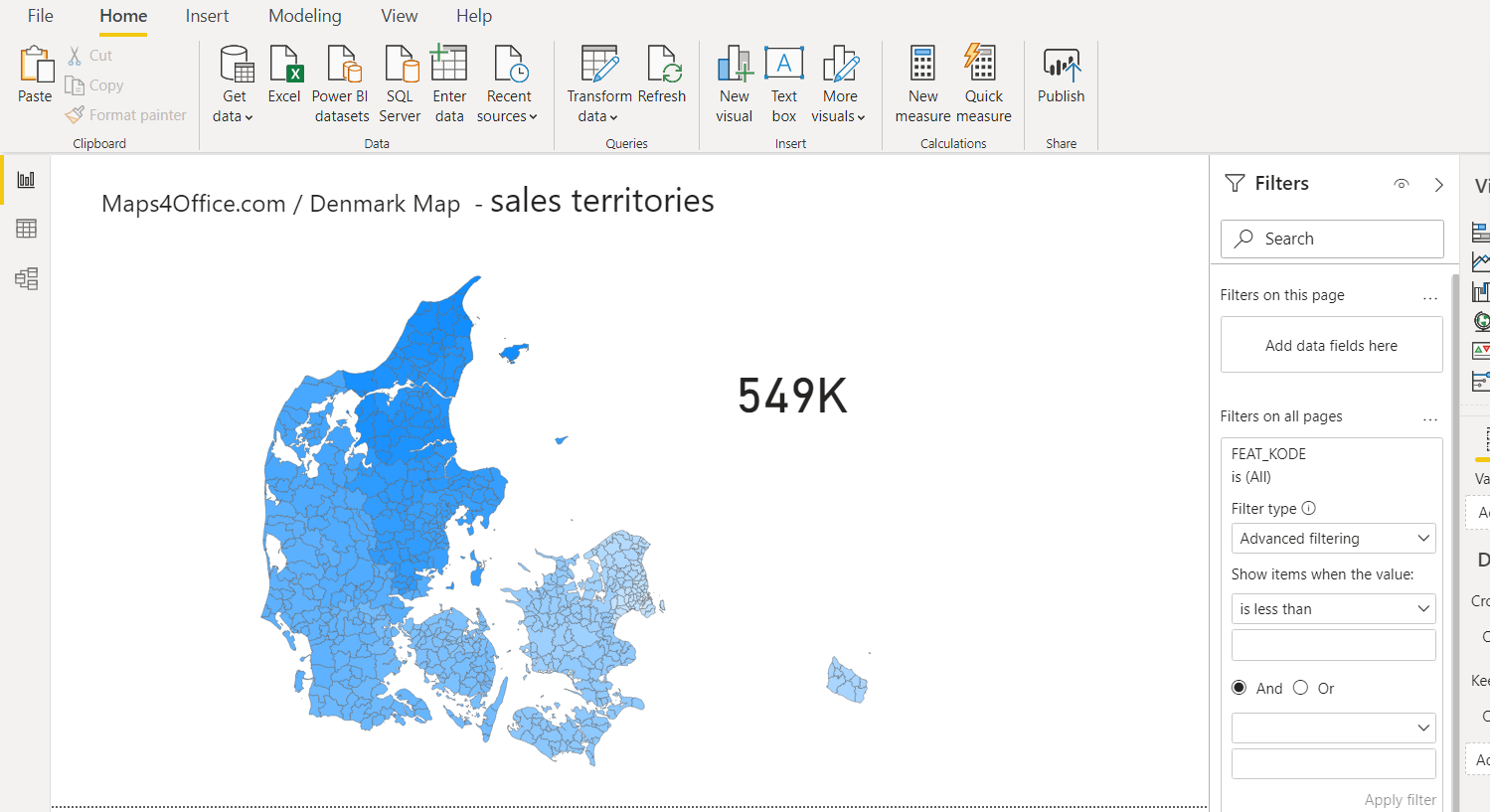
Task: Switch to Data view in sidebar
Action: [x=27, y=229]
